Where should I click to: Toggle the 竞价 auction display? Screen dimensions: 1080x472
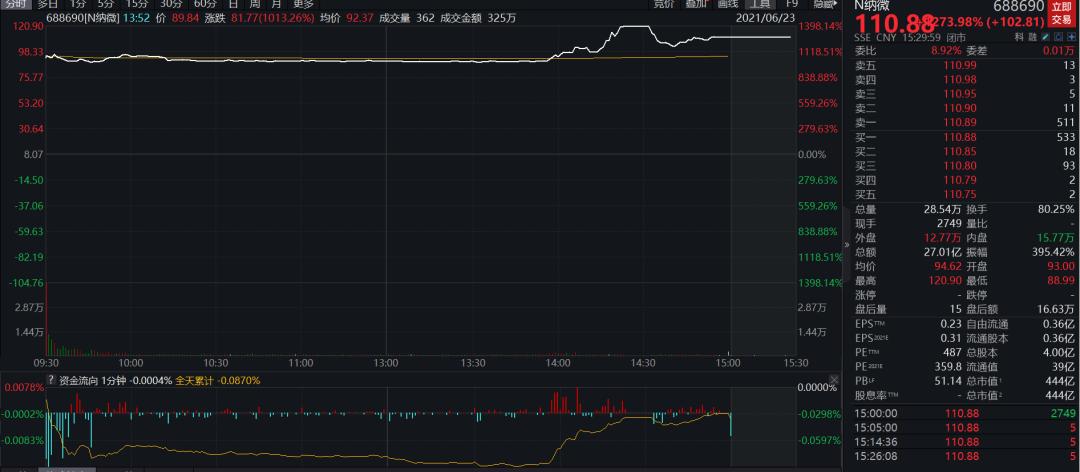(664, 3)
